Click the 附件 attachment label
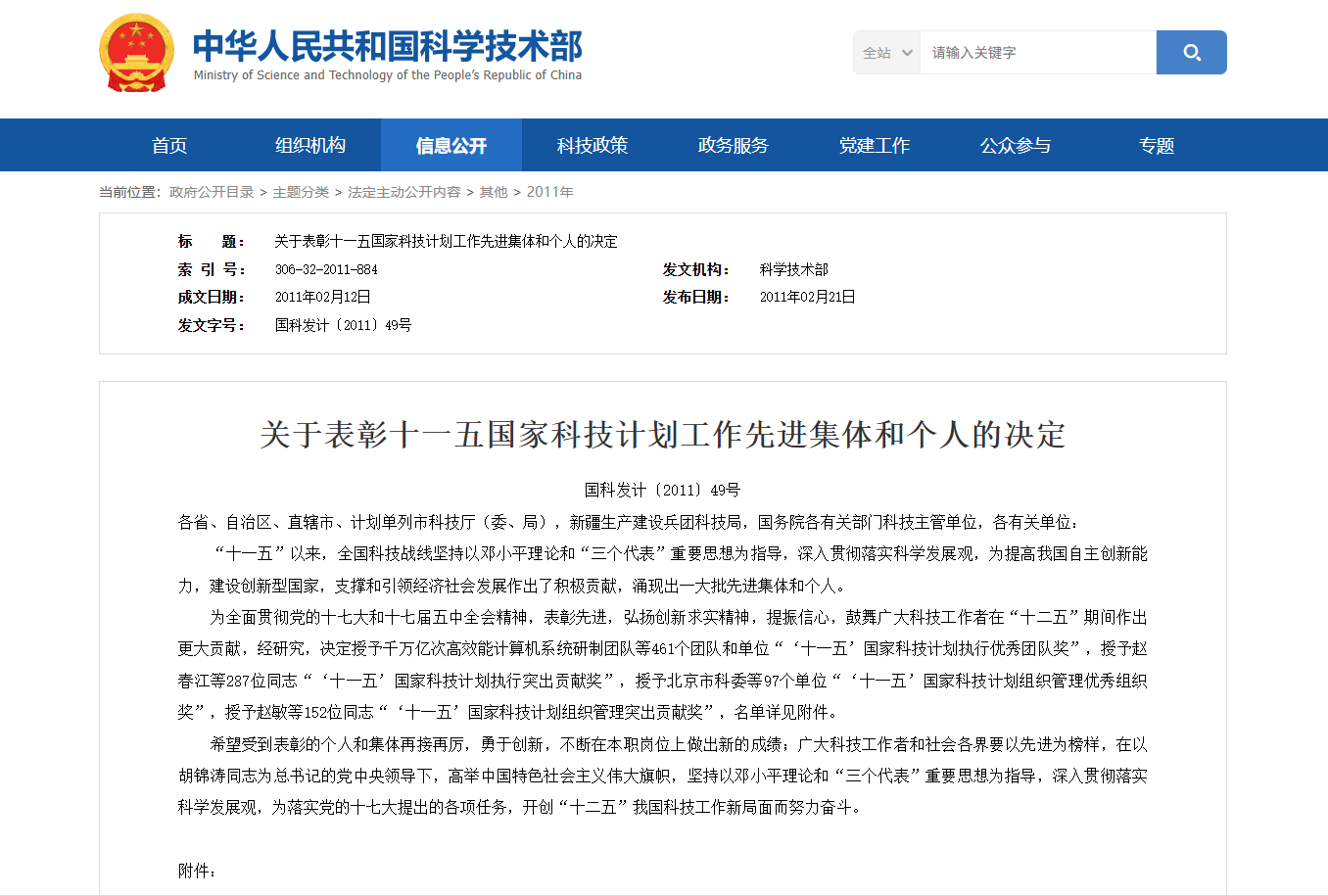The image size is (1328, 896). point(196,871)
